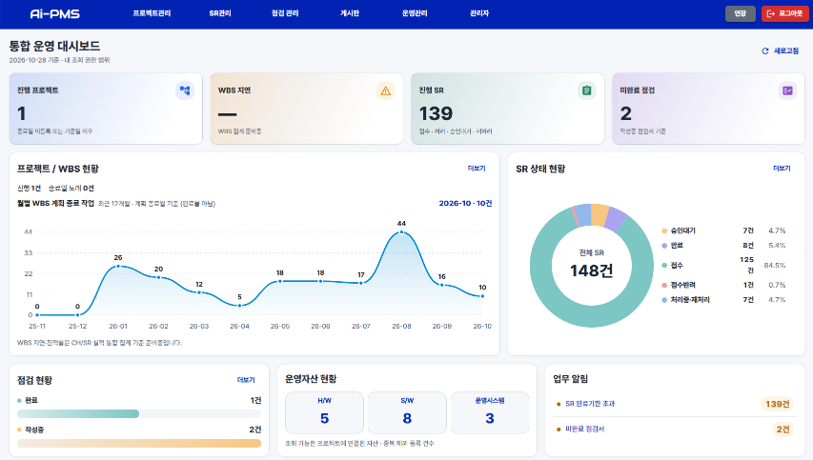Click the 진행 SR clipboard icon
This screenshot has height=460, width=813.
click(x=586, y=90)
